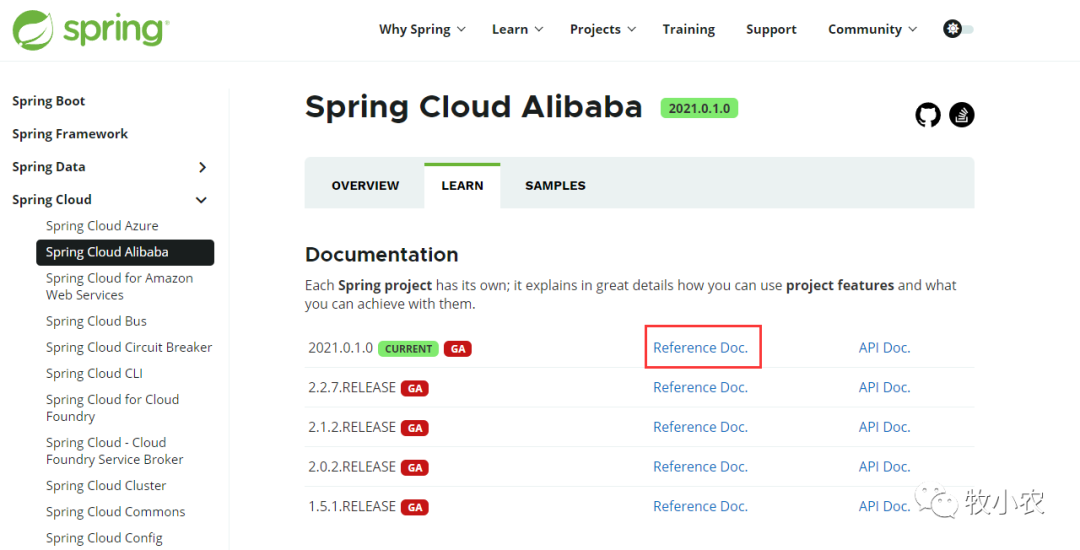Open Spring Cloud - Cloud Foundry Service Broker
This screenshot has width=1080, height=550.
pyautogui.click(x=114, y=451)
